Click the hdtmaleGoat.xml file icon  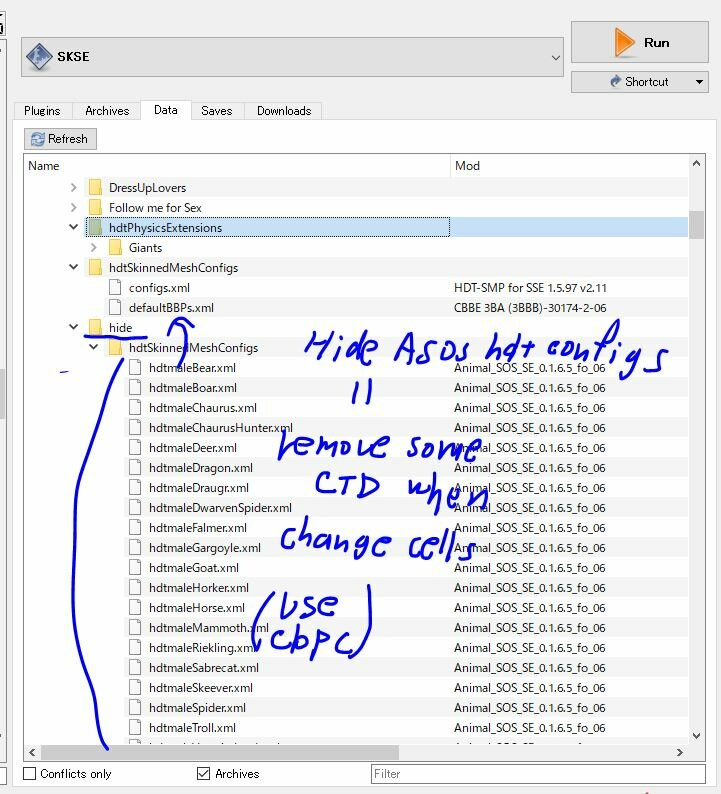pos(135,568)
